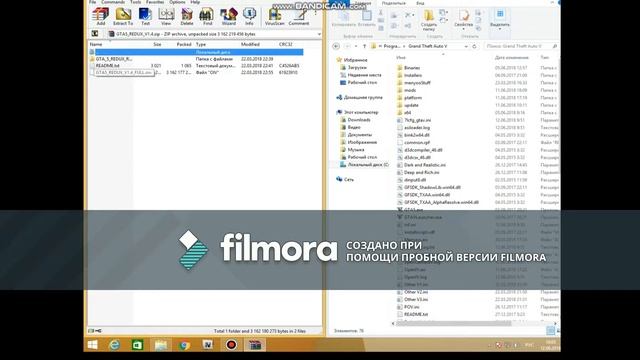
Task: Expand the Explorer address bar dropdown
Action: coord(466,47)
